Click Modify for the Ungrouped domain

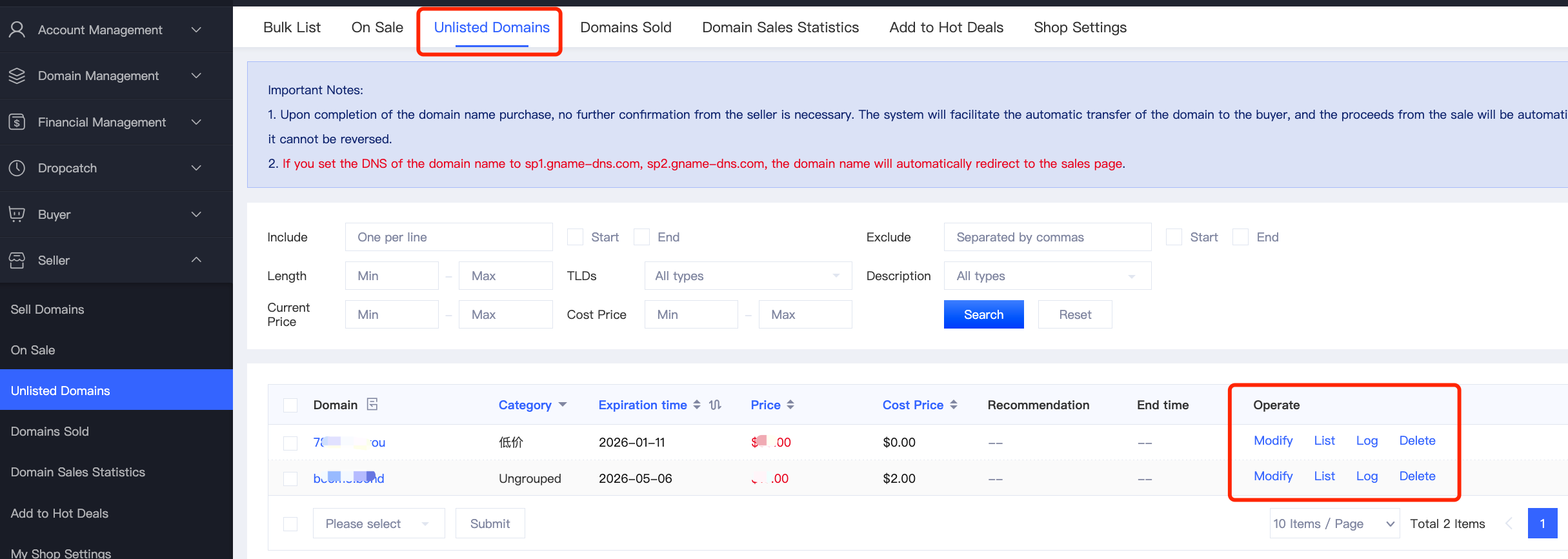point(1273,476)
